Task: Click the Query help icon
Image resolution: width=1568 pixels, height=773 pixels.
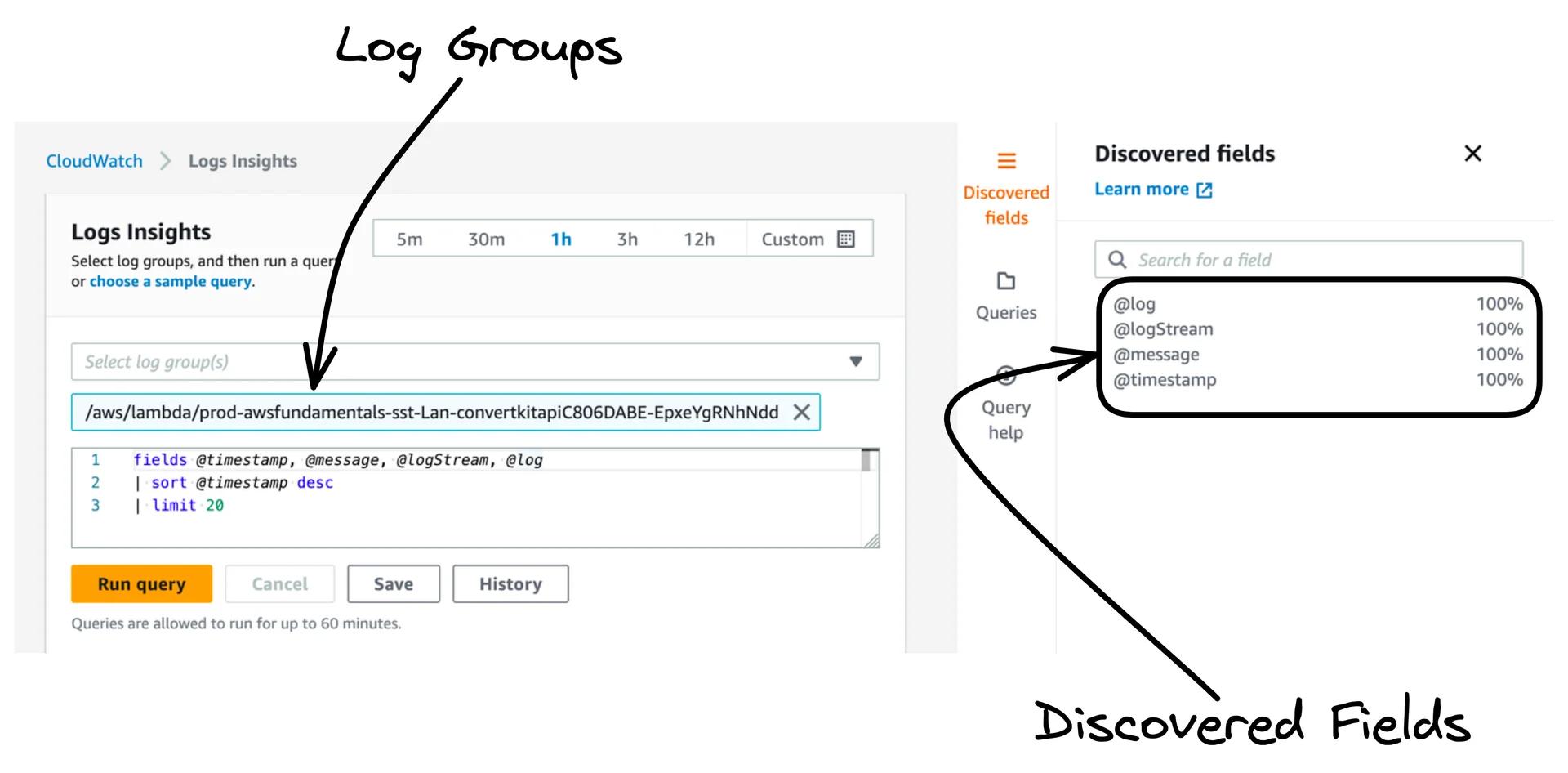Action: point(1005,376)
